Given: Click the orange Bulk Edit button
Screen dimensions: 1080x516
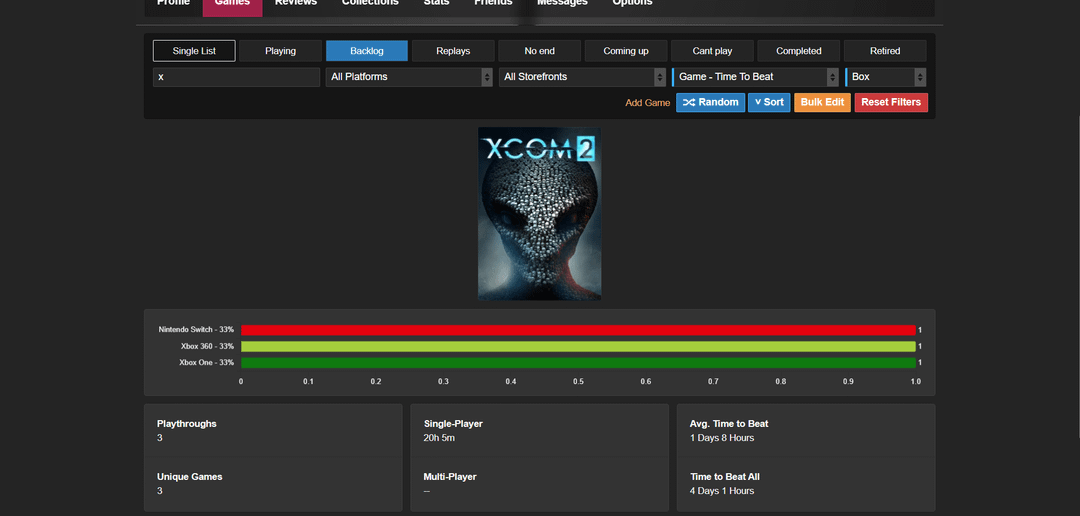Looking at the screenshot, I should 822,102.
